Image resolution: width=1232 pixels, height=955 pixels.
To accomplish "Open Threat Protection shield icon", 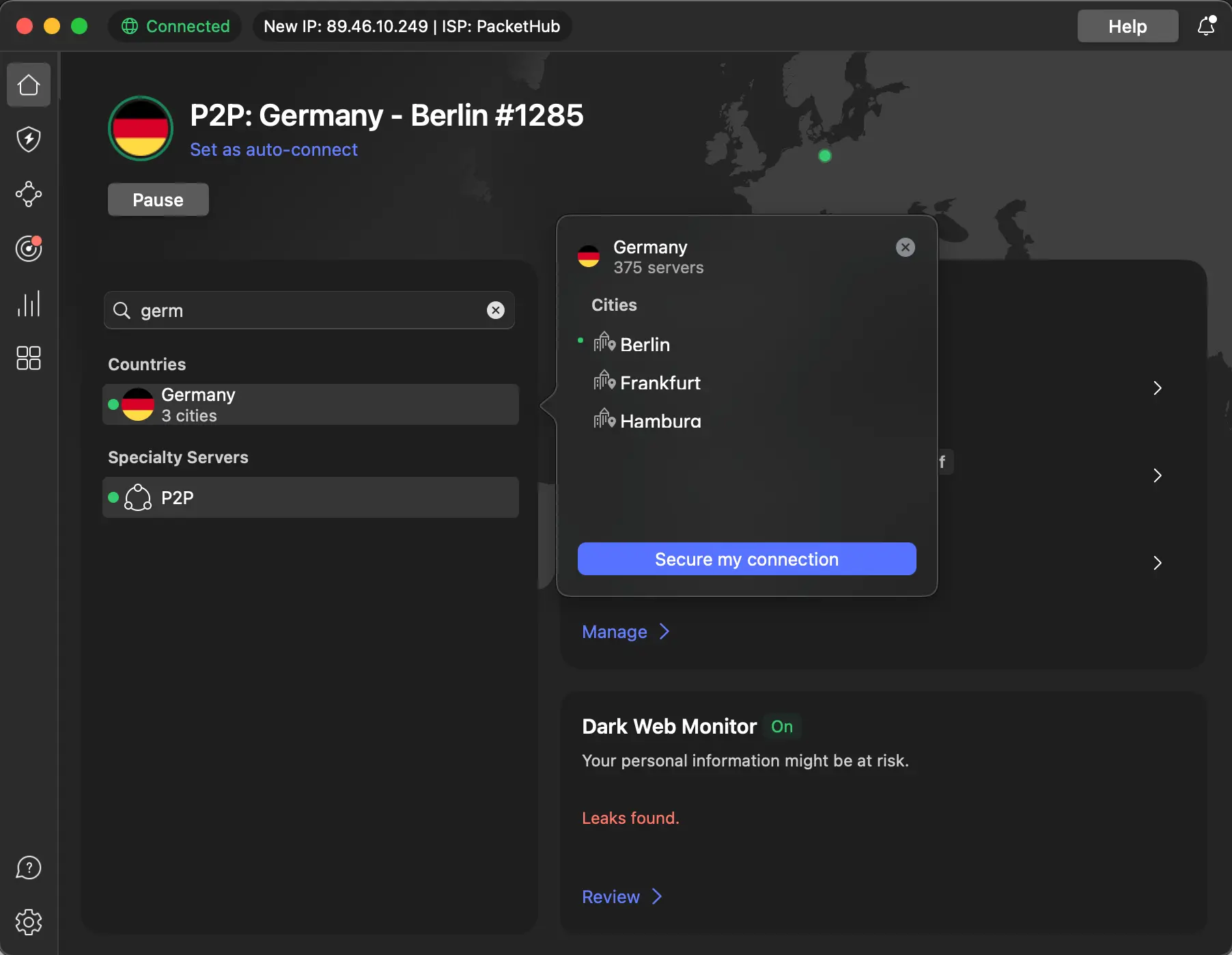I will (x=29, y=139).
